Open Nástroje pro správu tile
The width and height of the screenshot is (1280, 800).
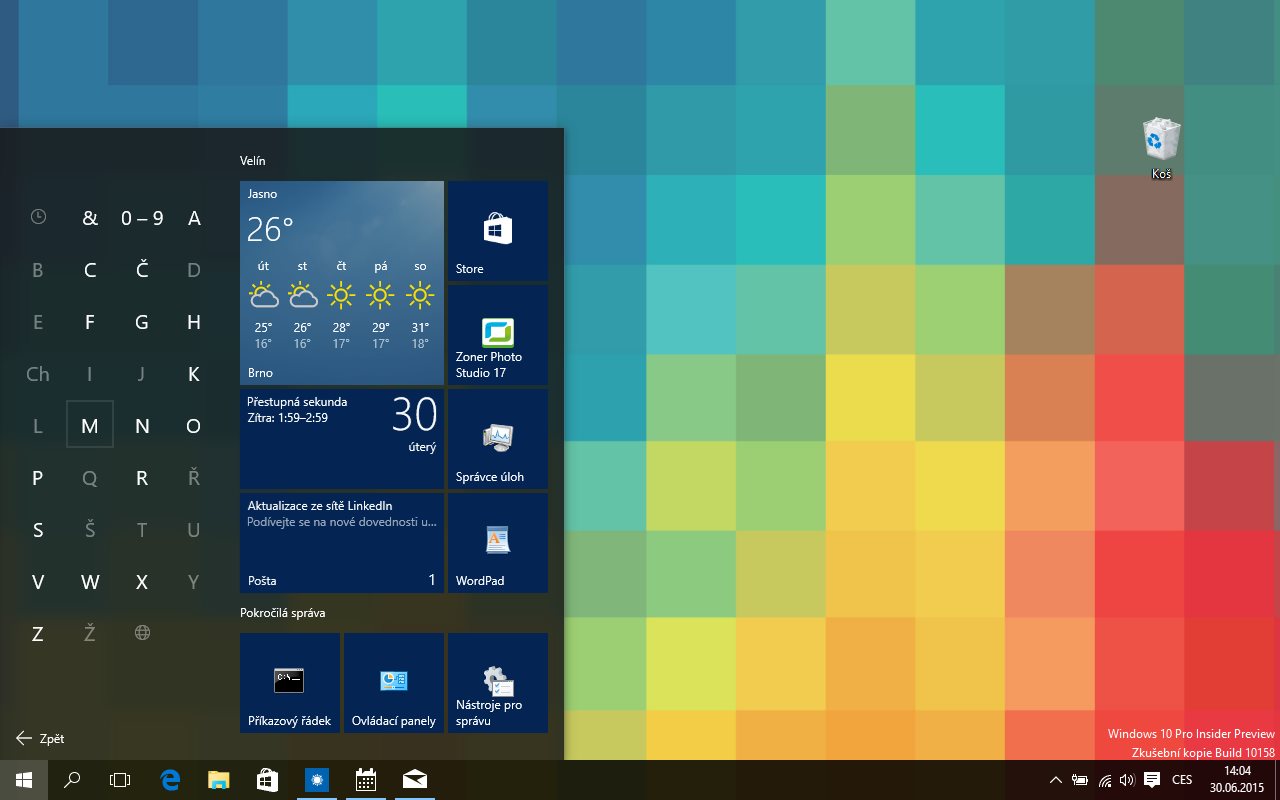(x=498, y=683)
